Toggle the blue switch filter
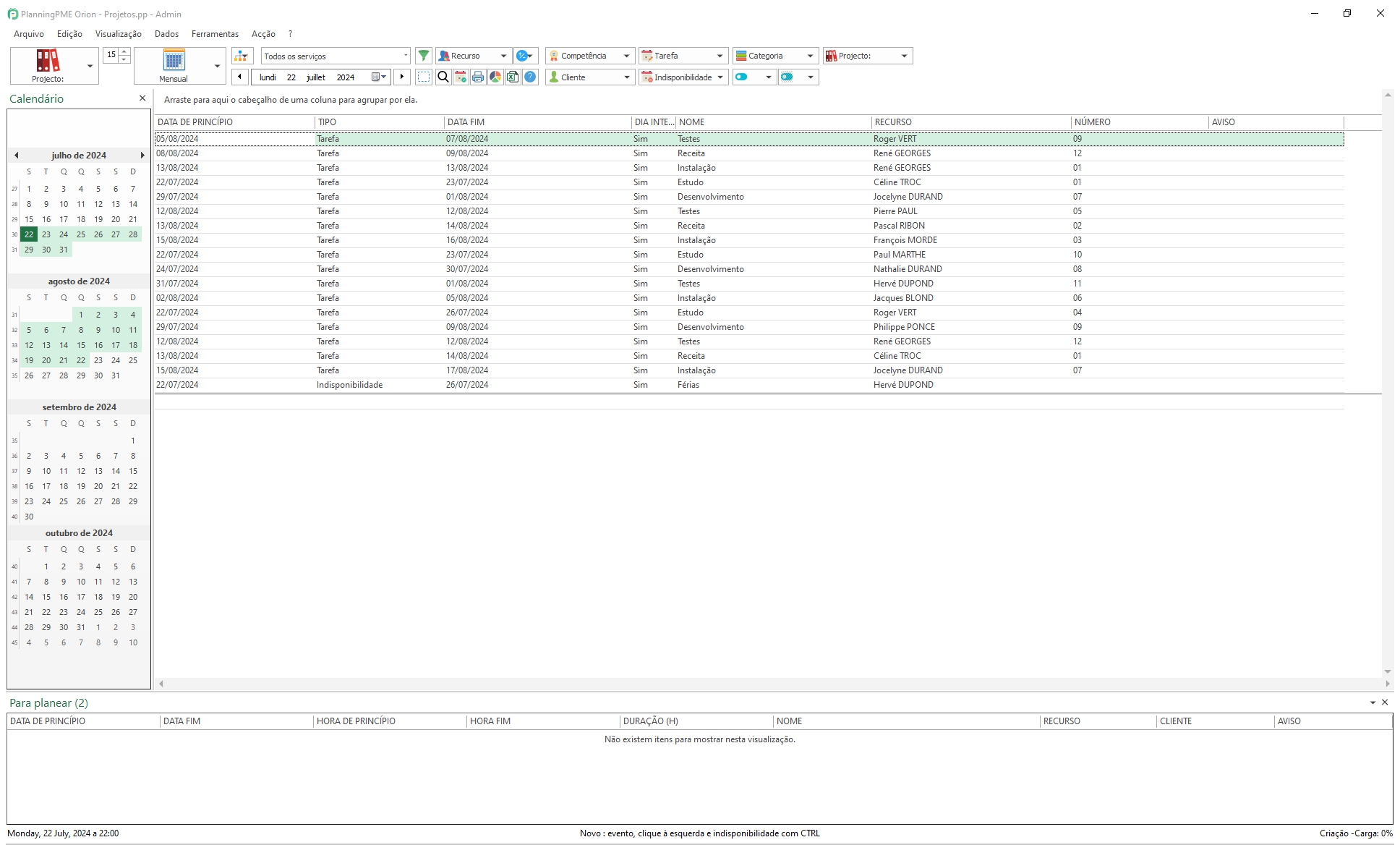The image size is (1400, 845). (x=742, y=77)
